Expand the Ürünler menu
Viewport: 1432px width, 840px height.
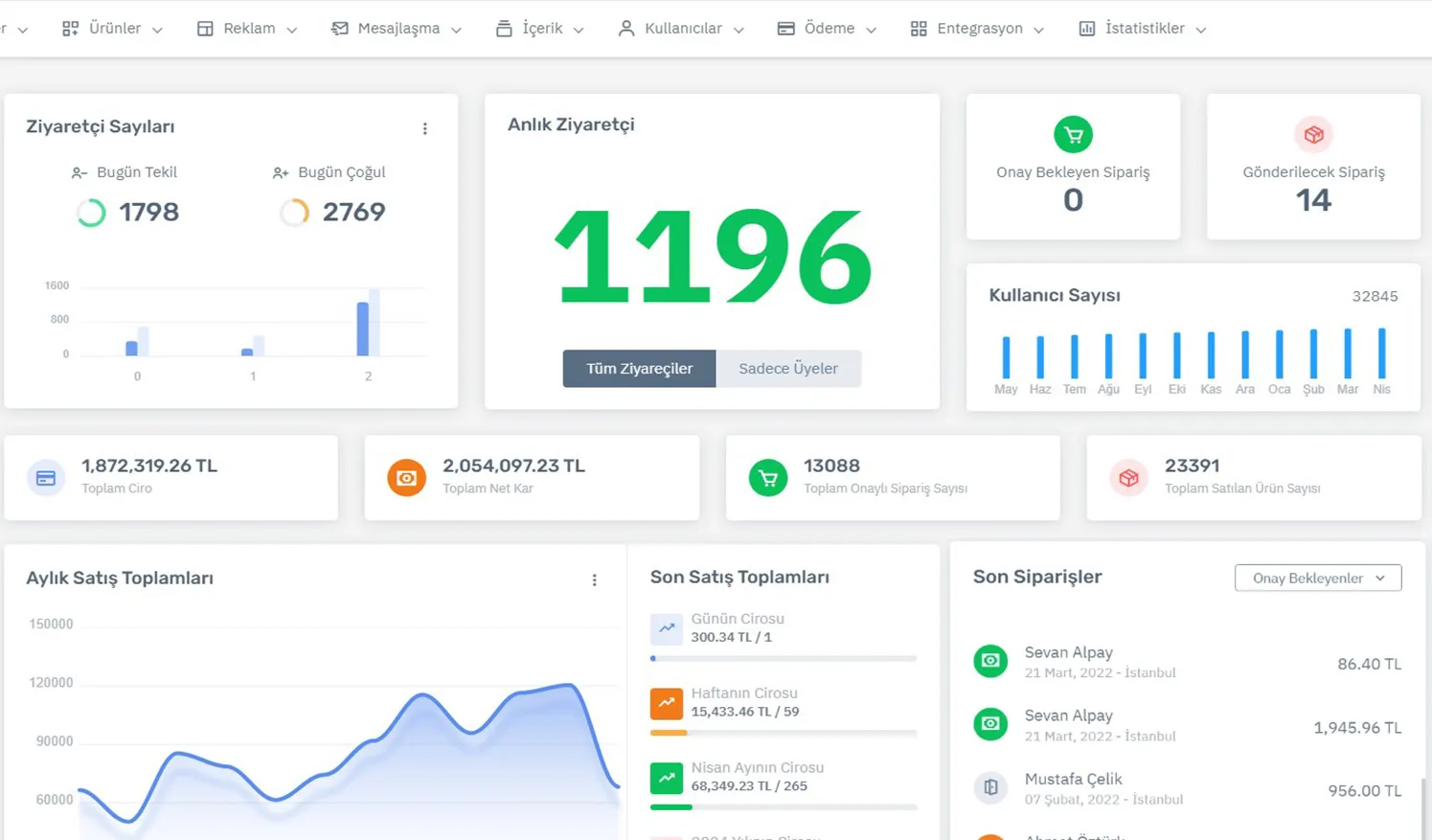point(111,28)
